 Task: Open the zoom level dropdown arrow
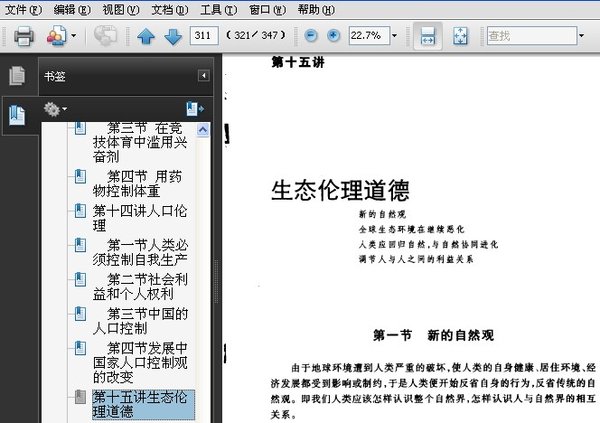[395, 36]
